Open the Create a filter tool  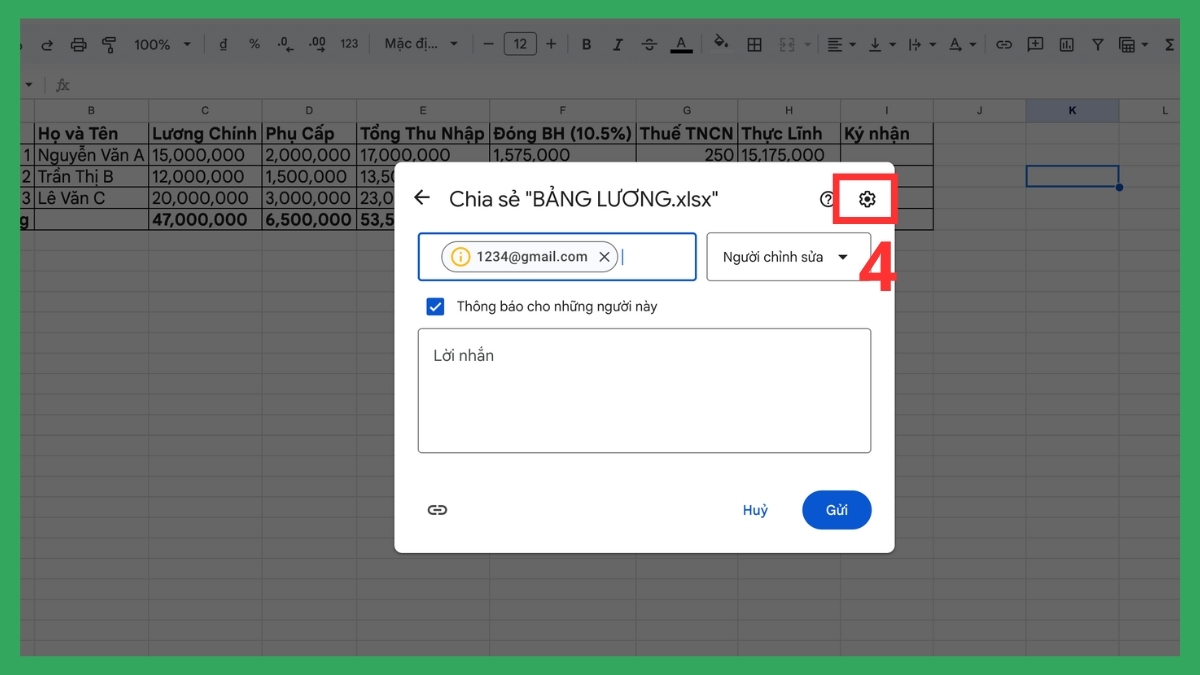1097,44
